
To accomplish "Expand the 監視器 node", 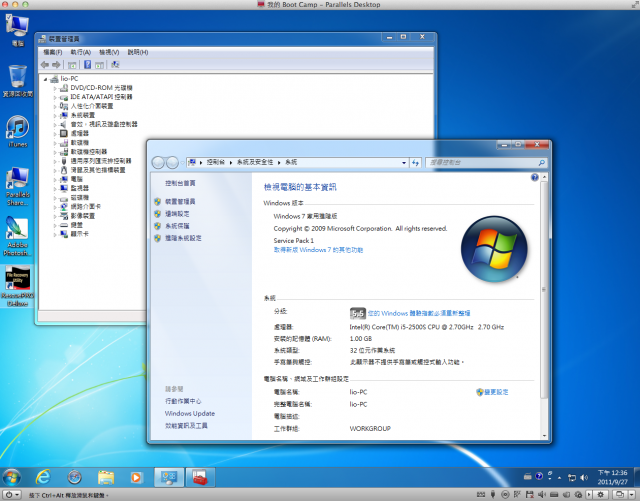I will (55, 188).
